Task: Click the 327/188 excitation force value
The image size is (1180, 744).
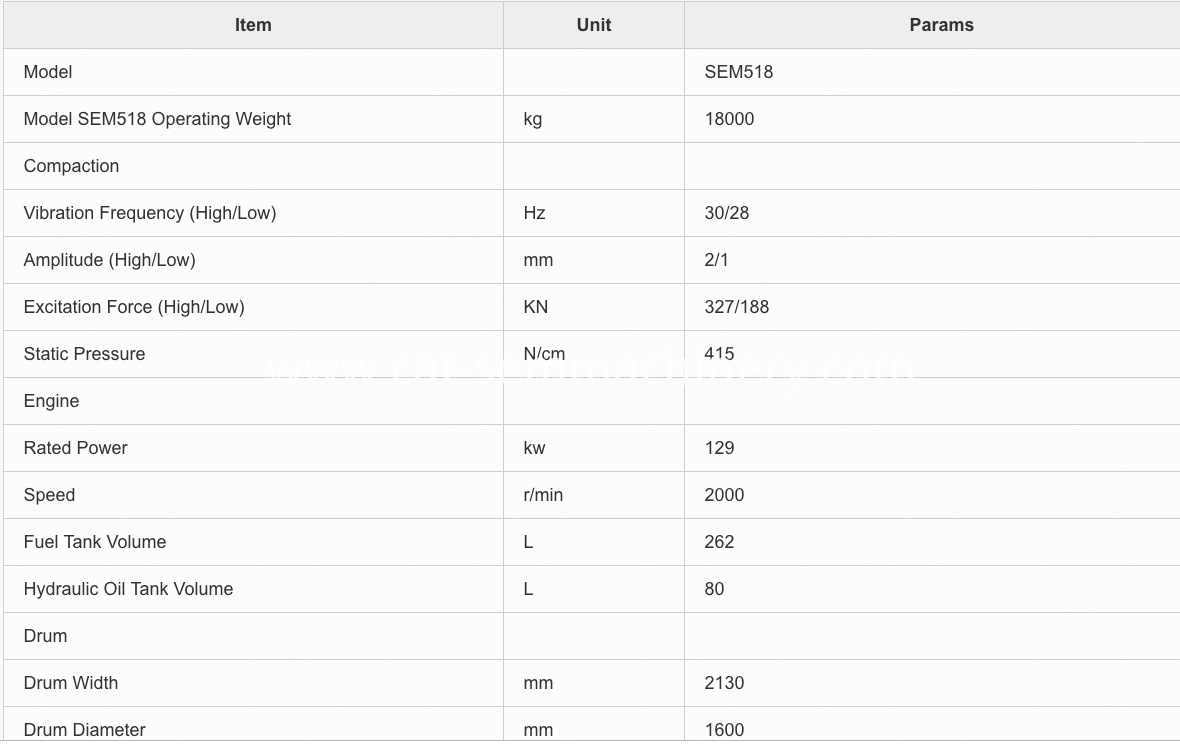Action: [x=737, y=307]
